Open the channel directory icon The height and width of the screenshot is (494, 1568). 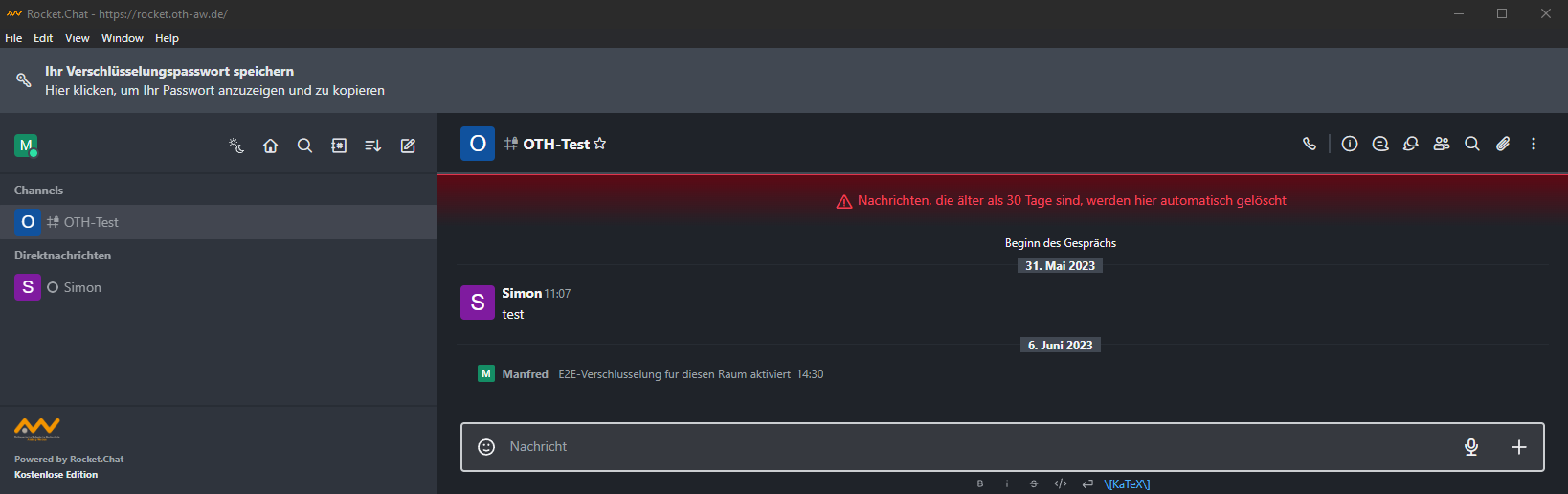(x=339, y=146)
